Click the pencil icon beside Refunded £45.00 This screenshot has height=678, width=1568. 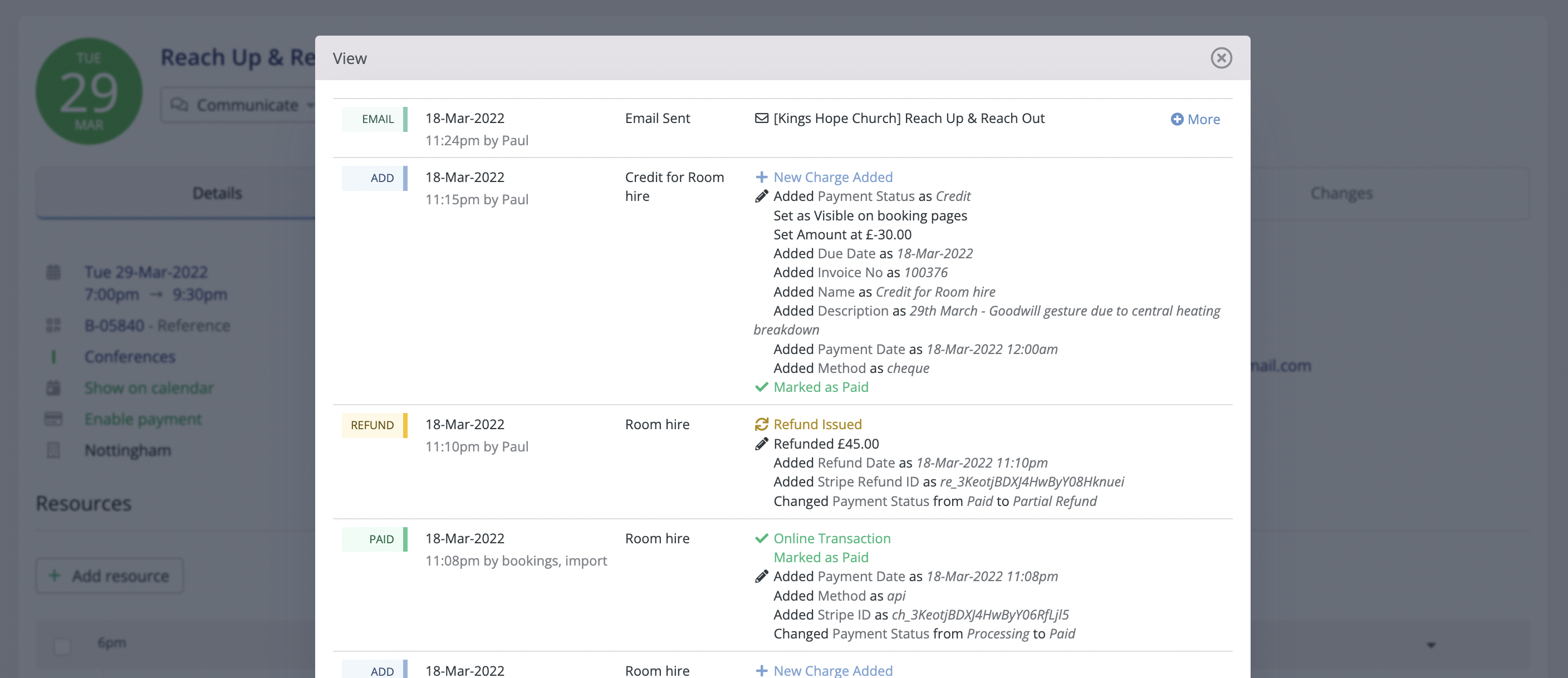click(761, 444)
